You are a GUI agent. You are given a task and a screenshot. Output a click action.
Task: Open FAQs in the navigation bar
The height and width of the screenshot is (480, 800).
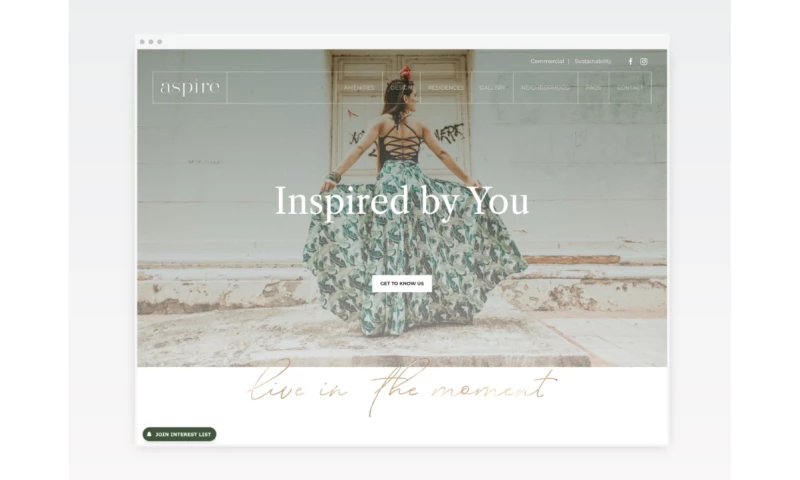(593, 88)
